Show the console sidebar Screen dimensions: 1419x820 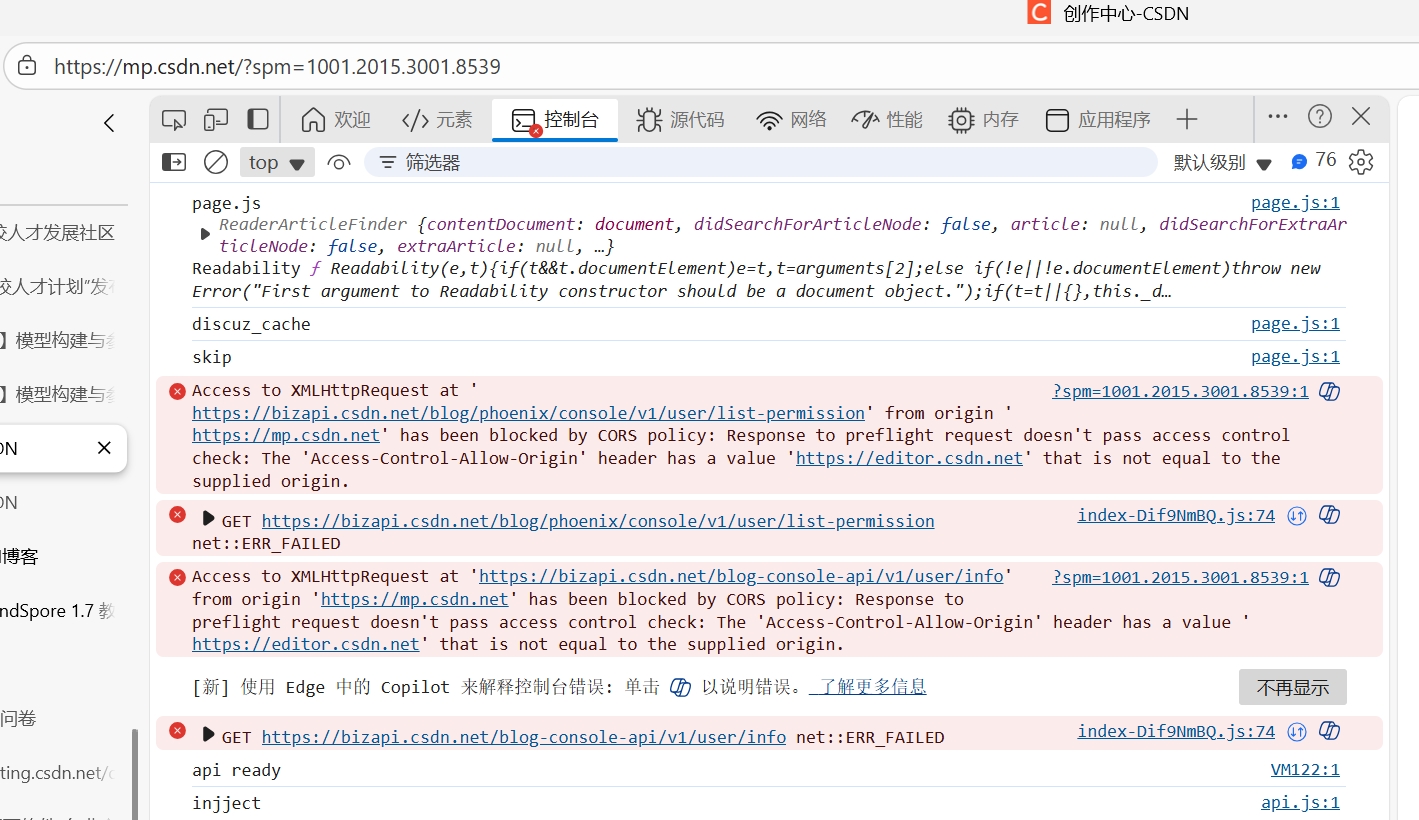point(174,162)
